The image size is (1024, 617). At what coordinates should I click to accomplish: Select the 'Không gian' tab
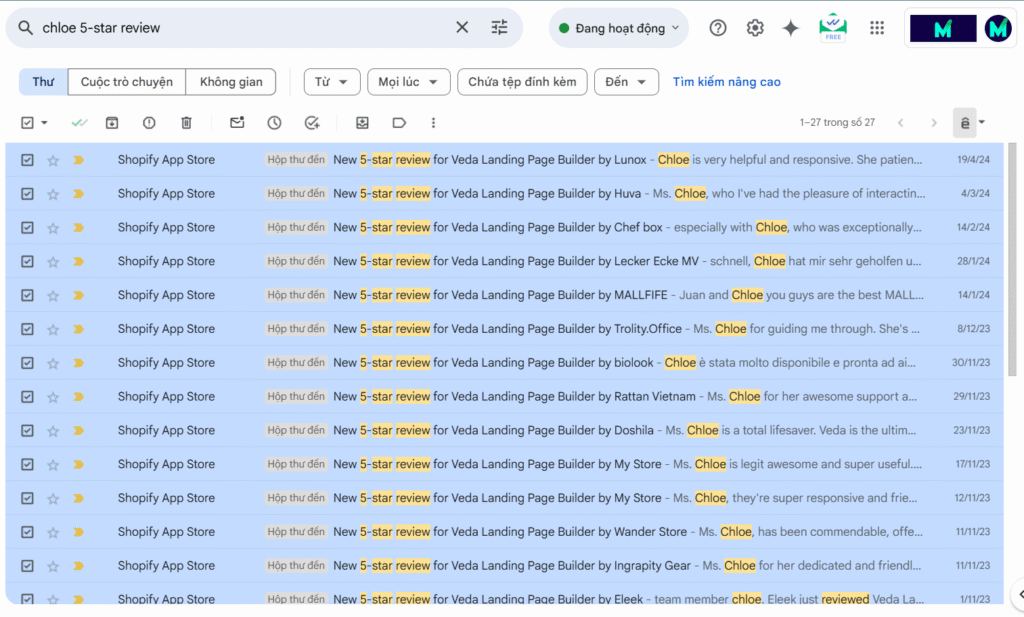(x=231, y=82)
